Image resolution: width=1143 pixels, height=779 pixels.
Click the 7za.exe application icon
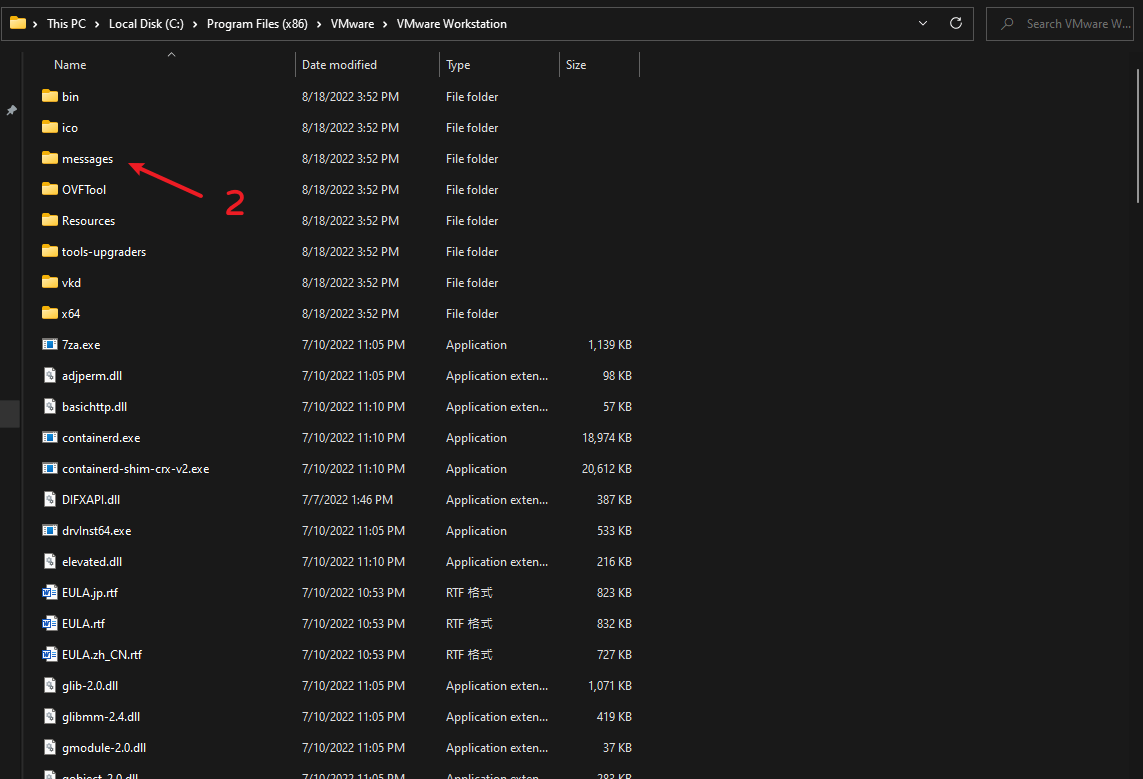pyautogui.click(x=50, y=345)
